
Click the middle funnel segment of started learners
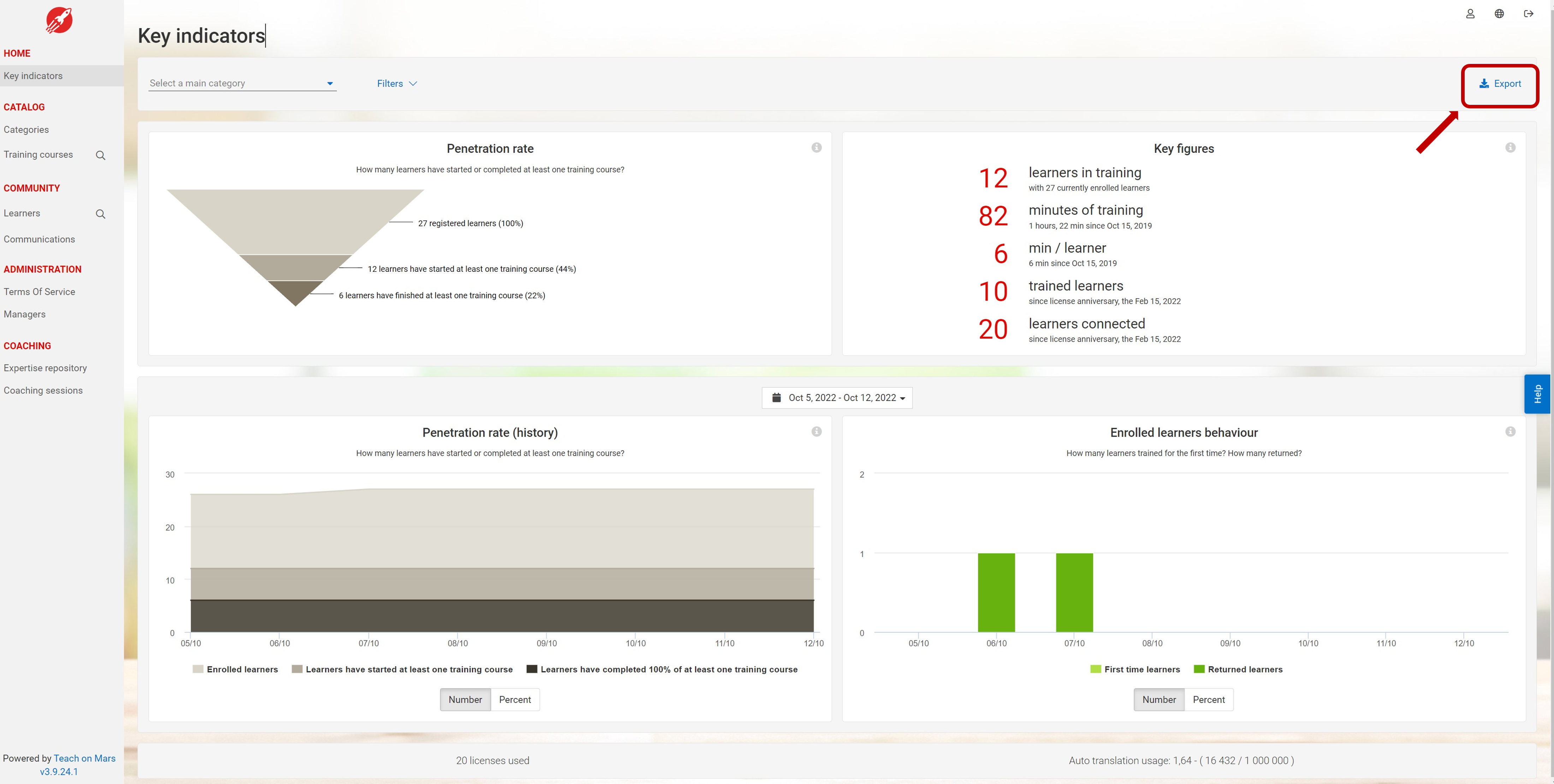click(295, 267)
